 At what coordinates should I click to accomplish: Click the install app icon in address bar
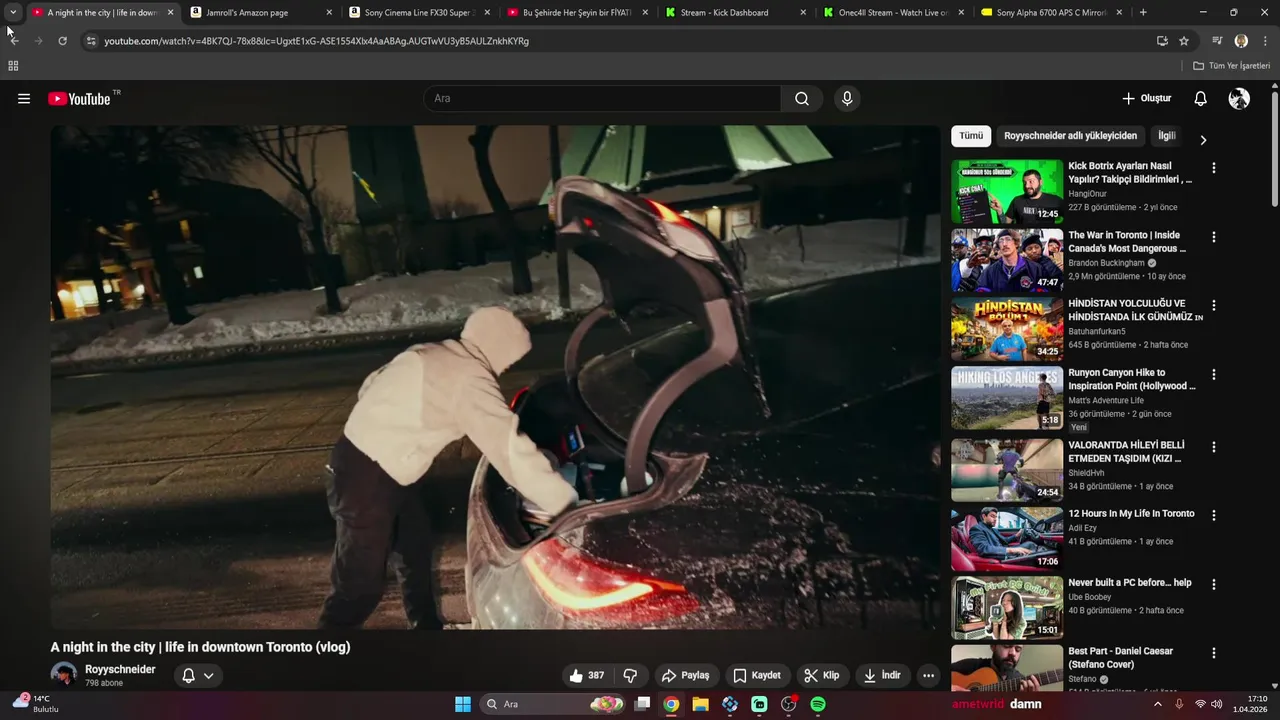(1162, 41)
